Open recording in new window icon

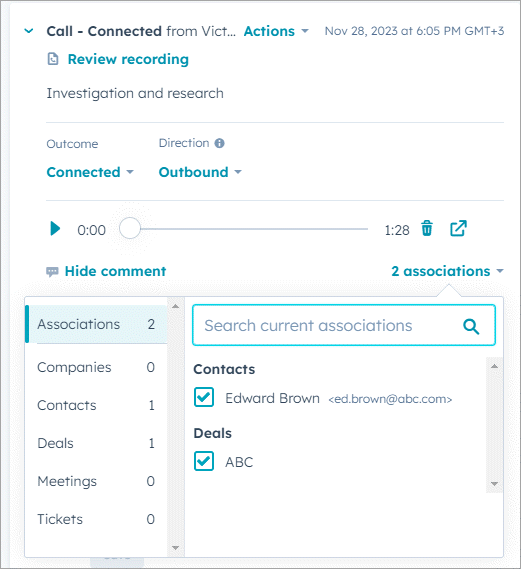coord(458,228)
